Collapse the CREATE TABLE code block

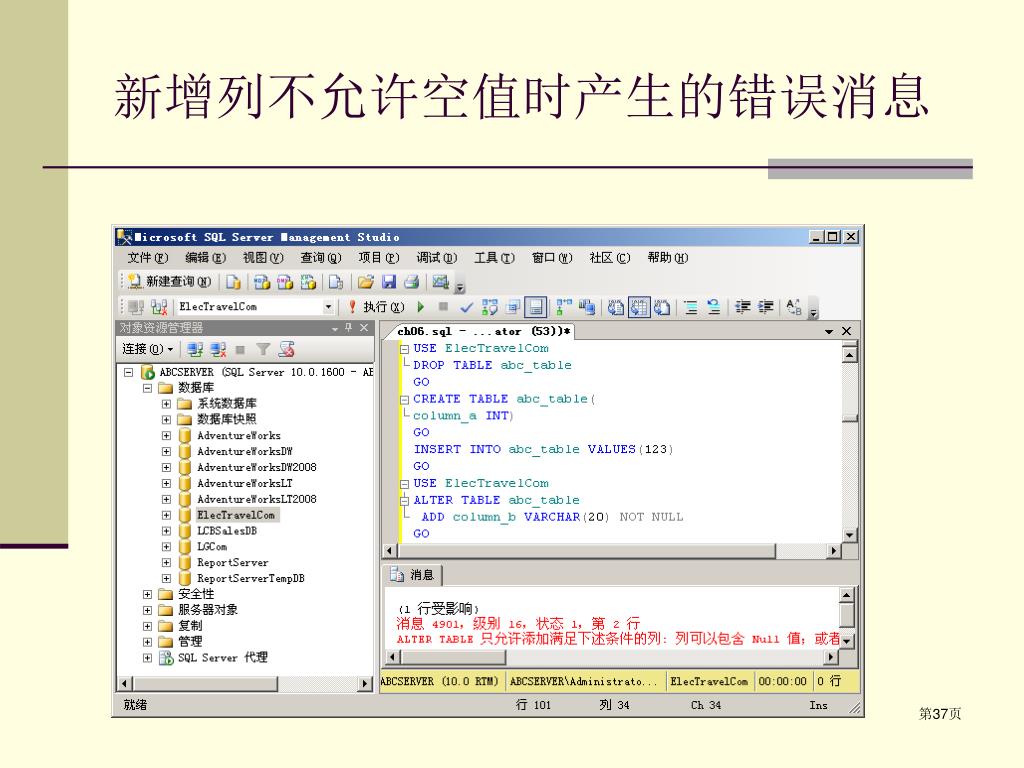click(x=404, y=399)
